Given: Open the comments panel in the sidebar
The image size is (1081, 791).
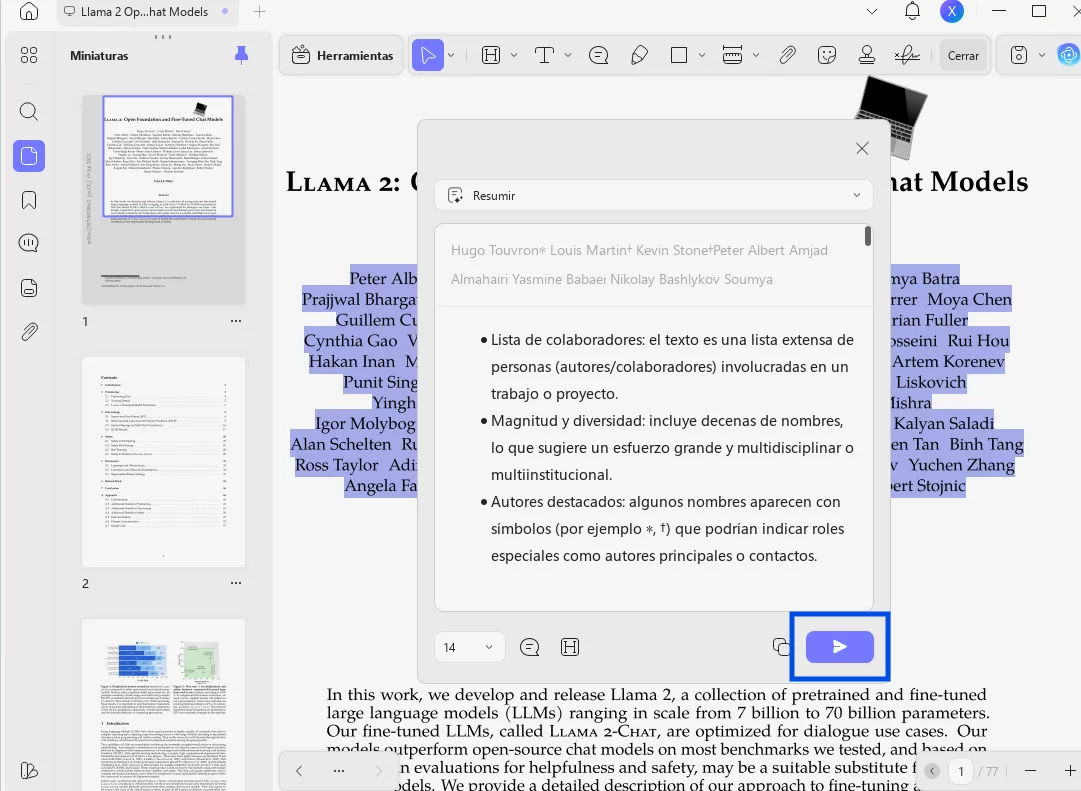Looking at the screenshot, I should coord(29,243).
